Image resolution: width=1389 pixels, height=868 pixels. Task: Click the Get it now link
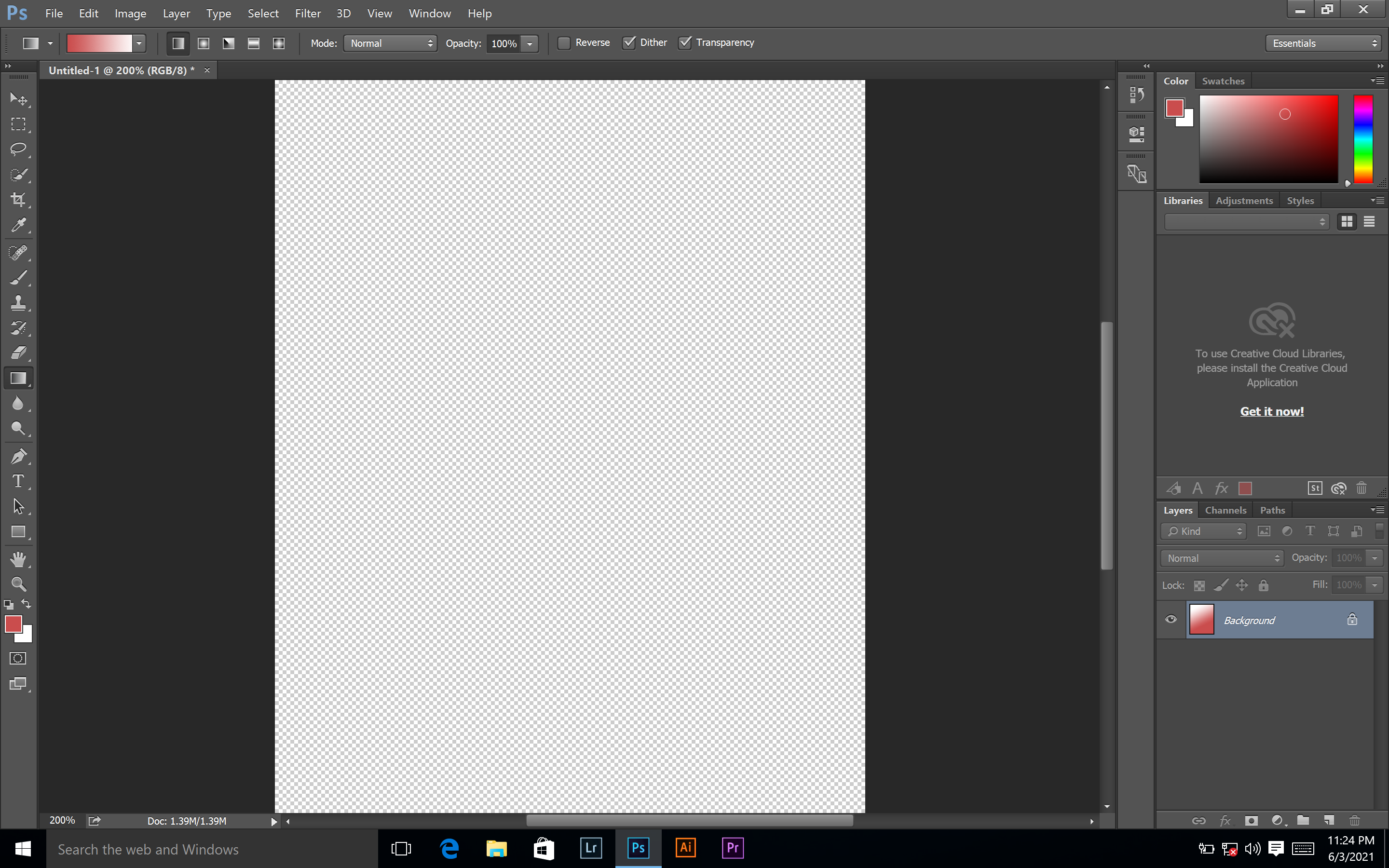(x=1271, y=411)
